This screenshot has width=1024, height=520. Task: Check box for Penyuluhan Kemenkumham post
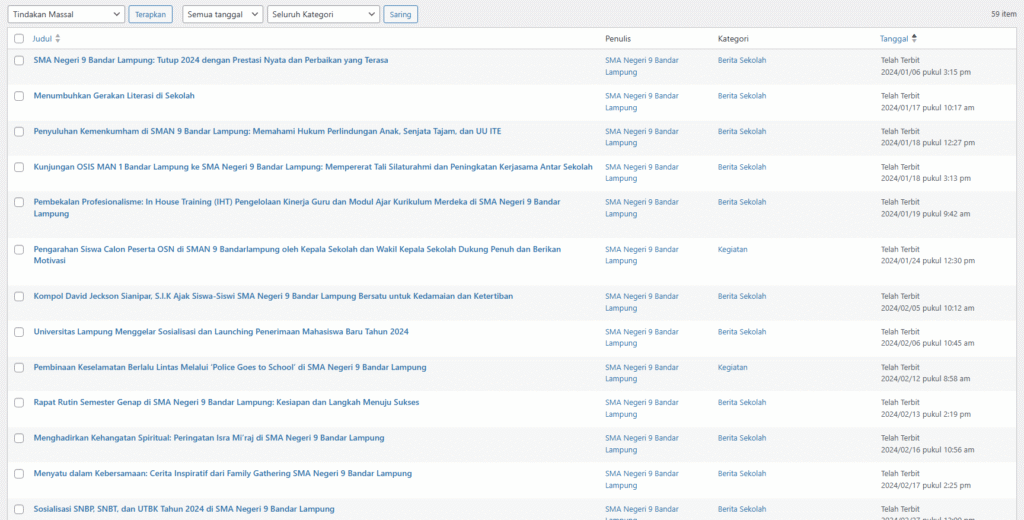[x=19, y=131]
